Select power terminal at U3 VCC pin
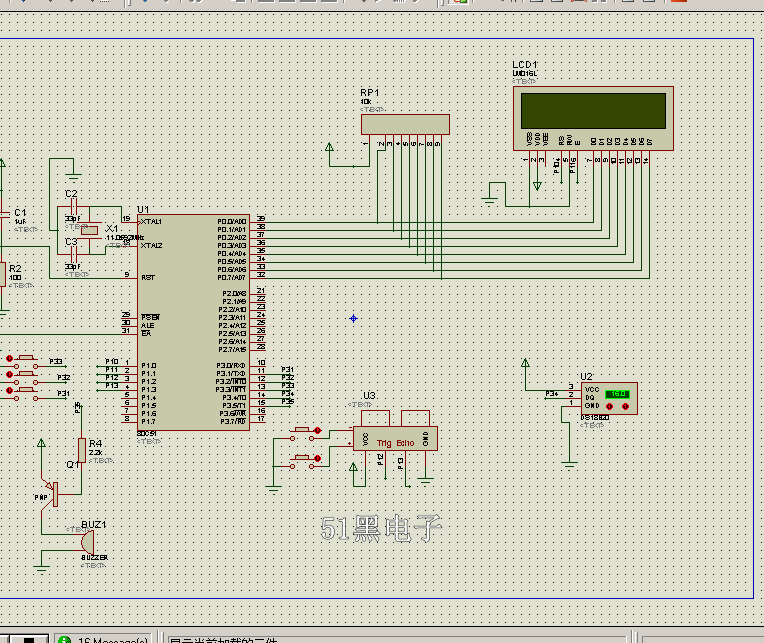 tap(354, 467)
